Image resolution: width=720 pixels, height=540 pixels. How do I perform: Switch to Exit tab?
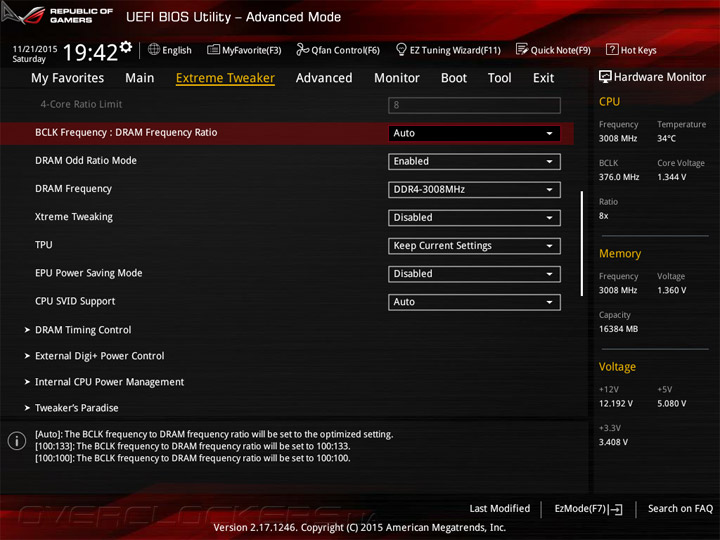coord(543,78)
